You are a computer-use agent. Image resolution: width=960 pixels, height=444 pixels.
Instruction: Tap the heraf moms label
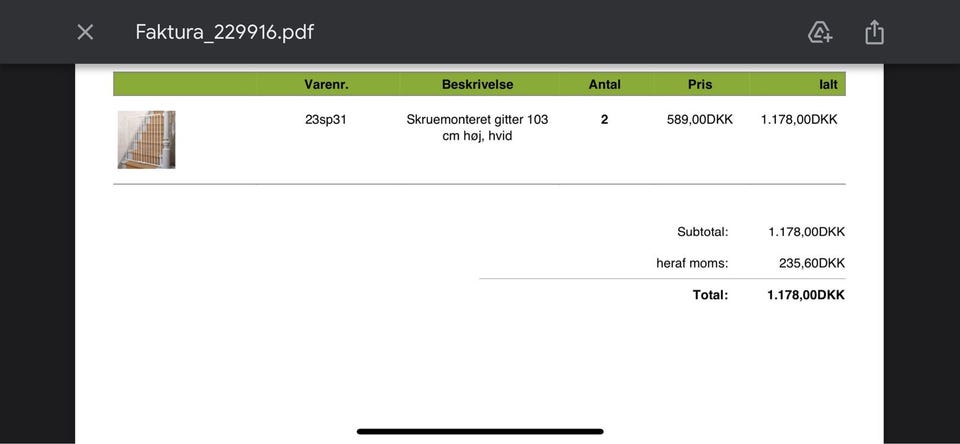(692, 263)
